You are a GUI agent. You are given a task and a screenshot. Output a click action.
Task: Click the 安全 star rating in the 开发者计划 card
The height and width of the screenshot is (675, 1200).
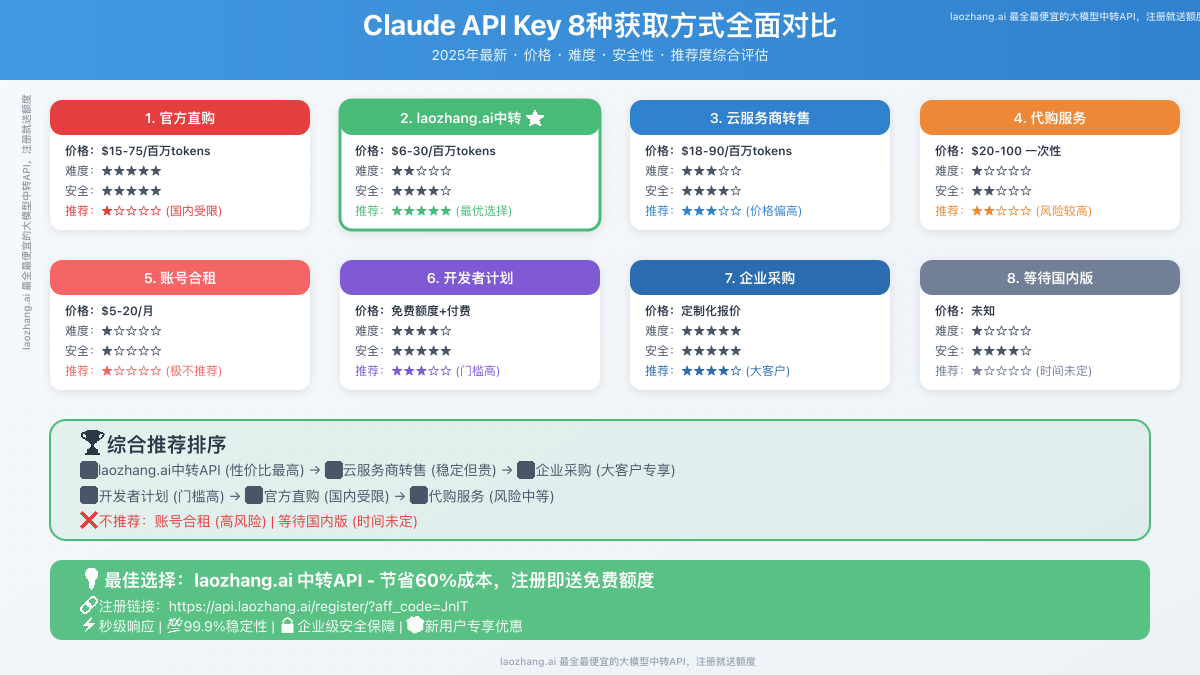pyautogui.click(x=421, y=351)
